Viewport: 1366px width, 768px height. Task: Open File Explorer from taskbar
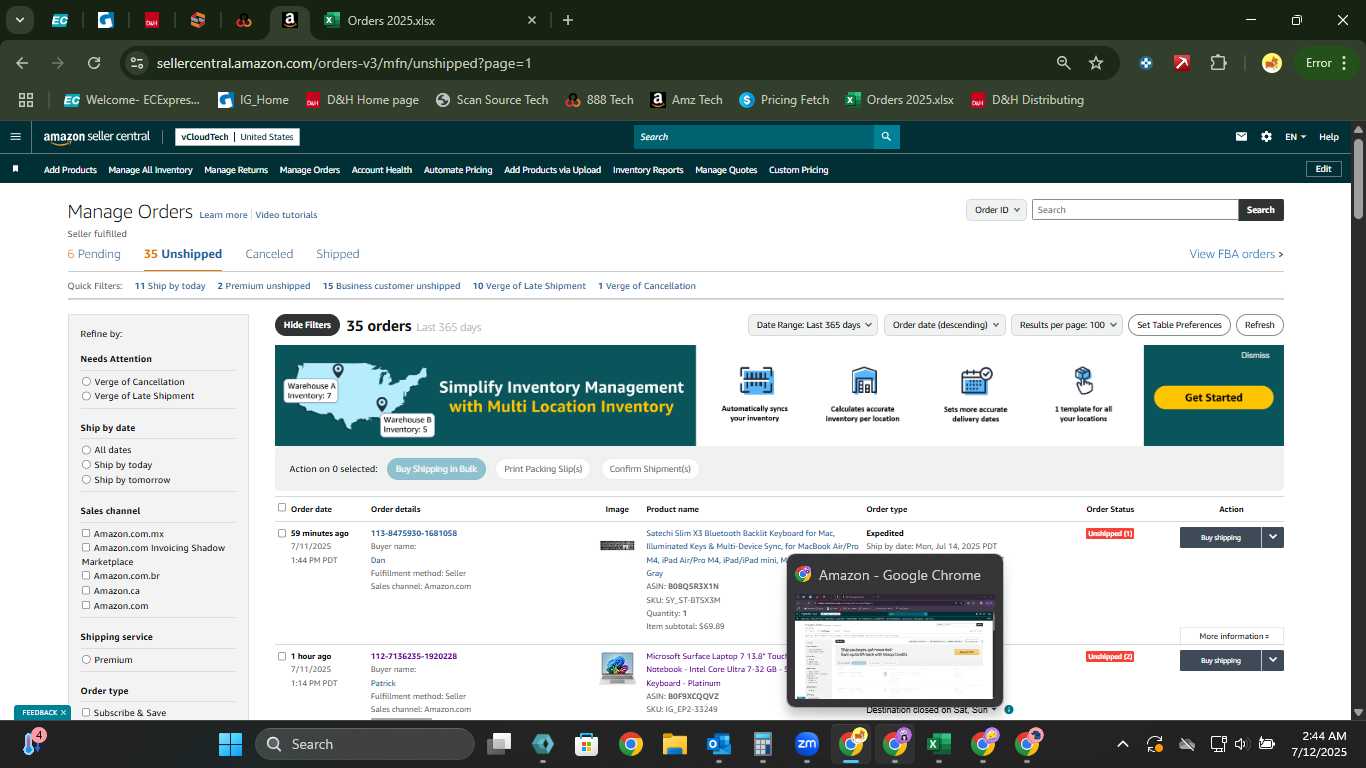point(675,744)
